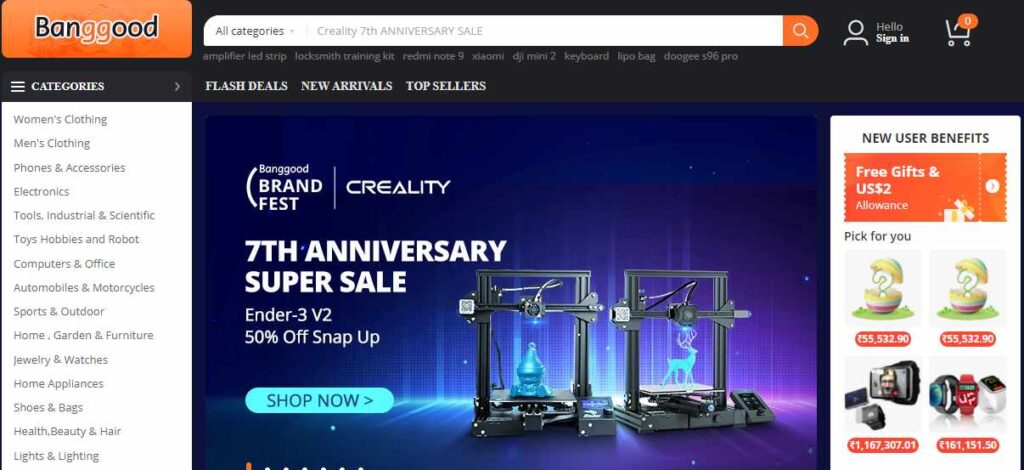Open the first mystery egg product
This screenshot has height=470, width=1024.
[x=882, y=288]
